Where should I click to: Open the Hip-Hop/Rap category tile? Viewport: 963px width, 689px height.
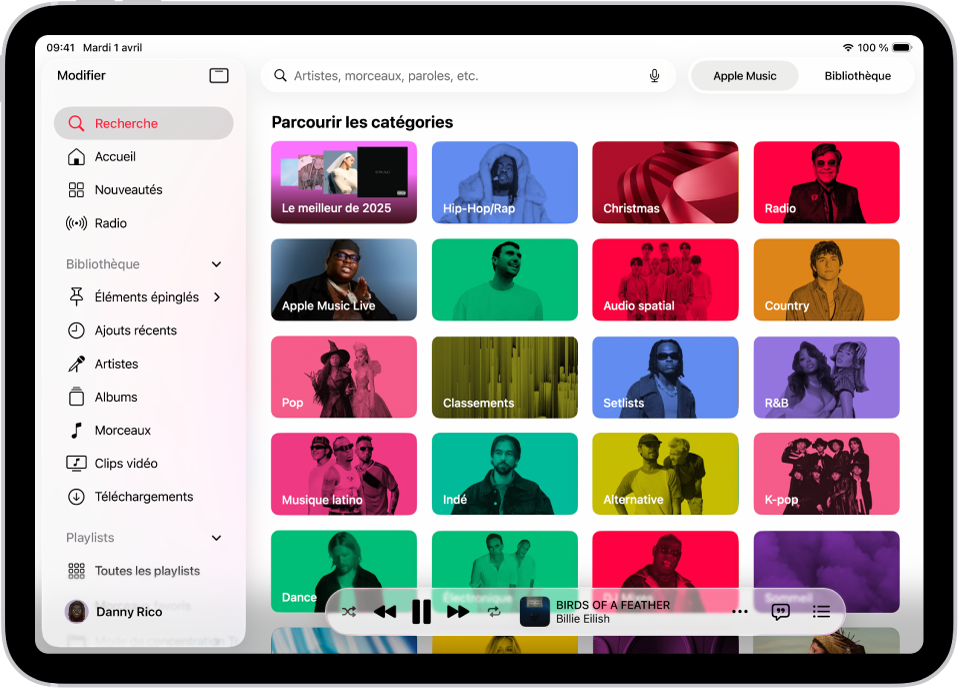click(505, 182)
